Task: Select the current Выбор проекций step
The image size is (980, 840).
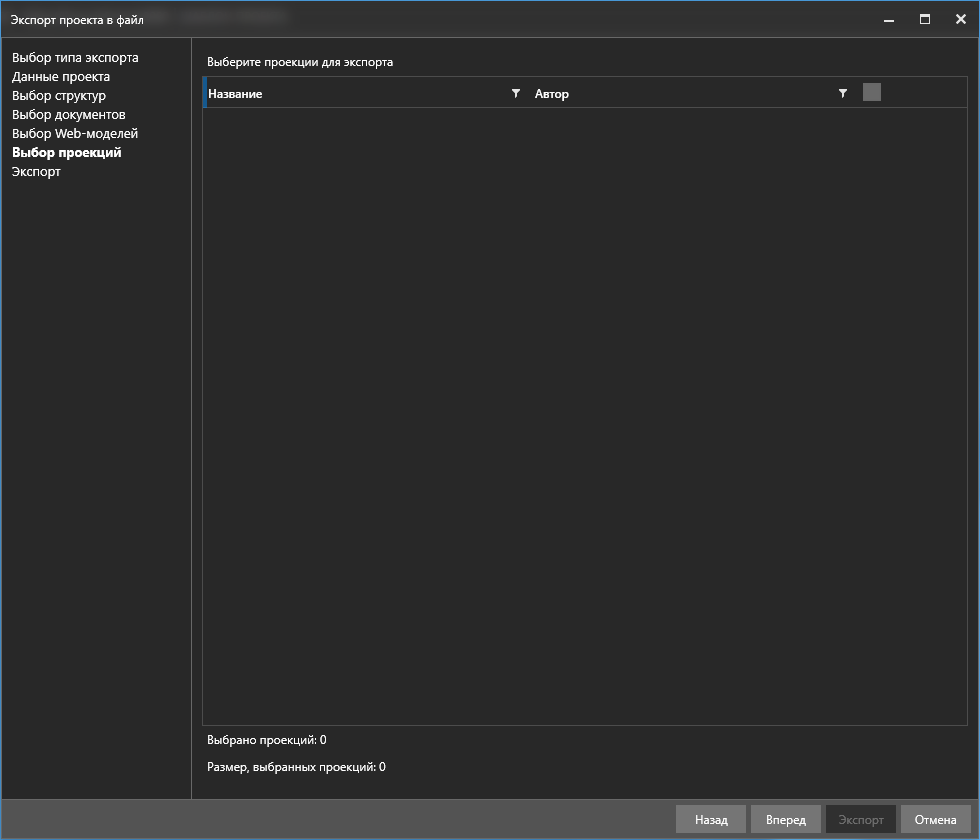Action: click(67, 153)
